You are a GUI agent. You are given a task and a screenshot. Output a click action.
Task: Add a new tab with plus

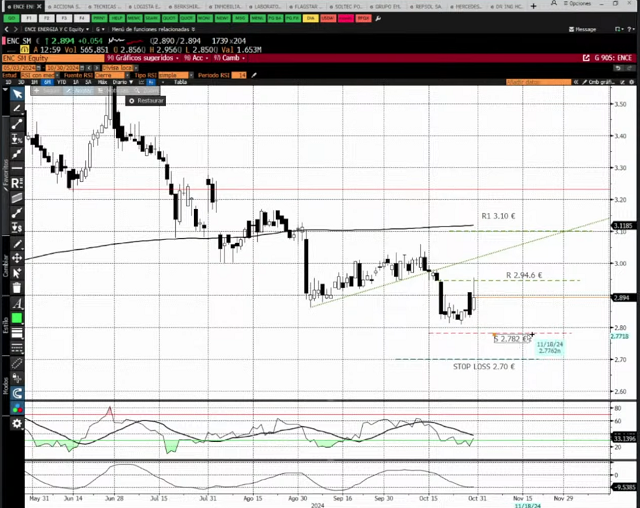533,6
